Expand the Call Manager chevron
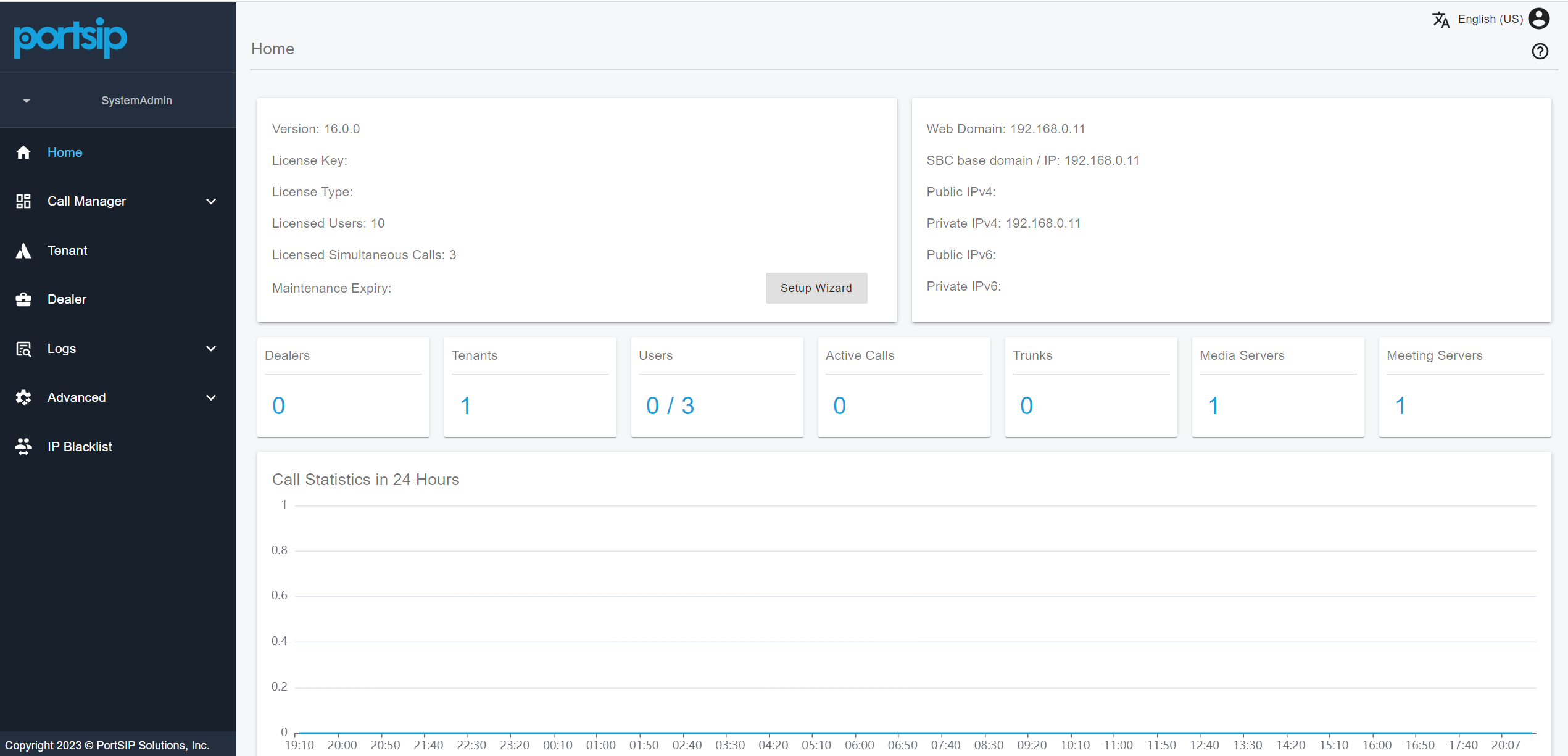The image size is (1568, 756). [211, 201]
